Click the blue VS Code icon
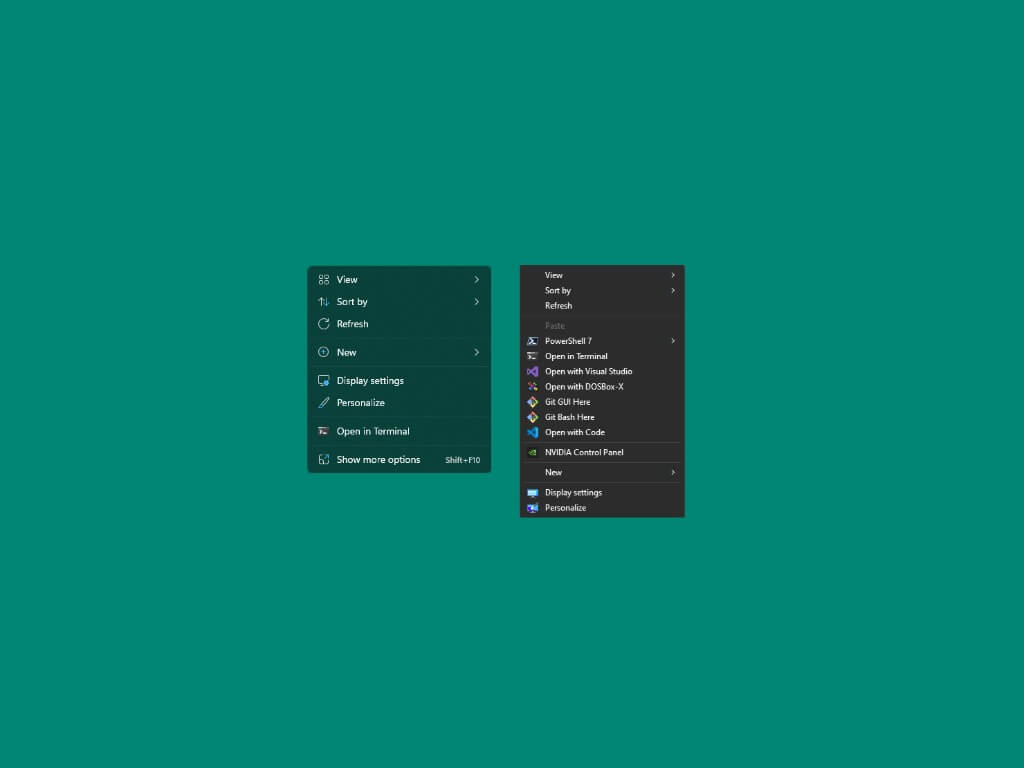Viewport: 1024px width, 768px height. click(x=532, y=432)
